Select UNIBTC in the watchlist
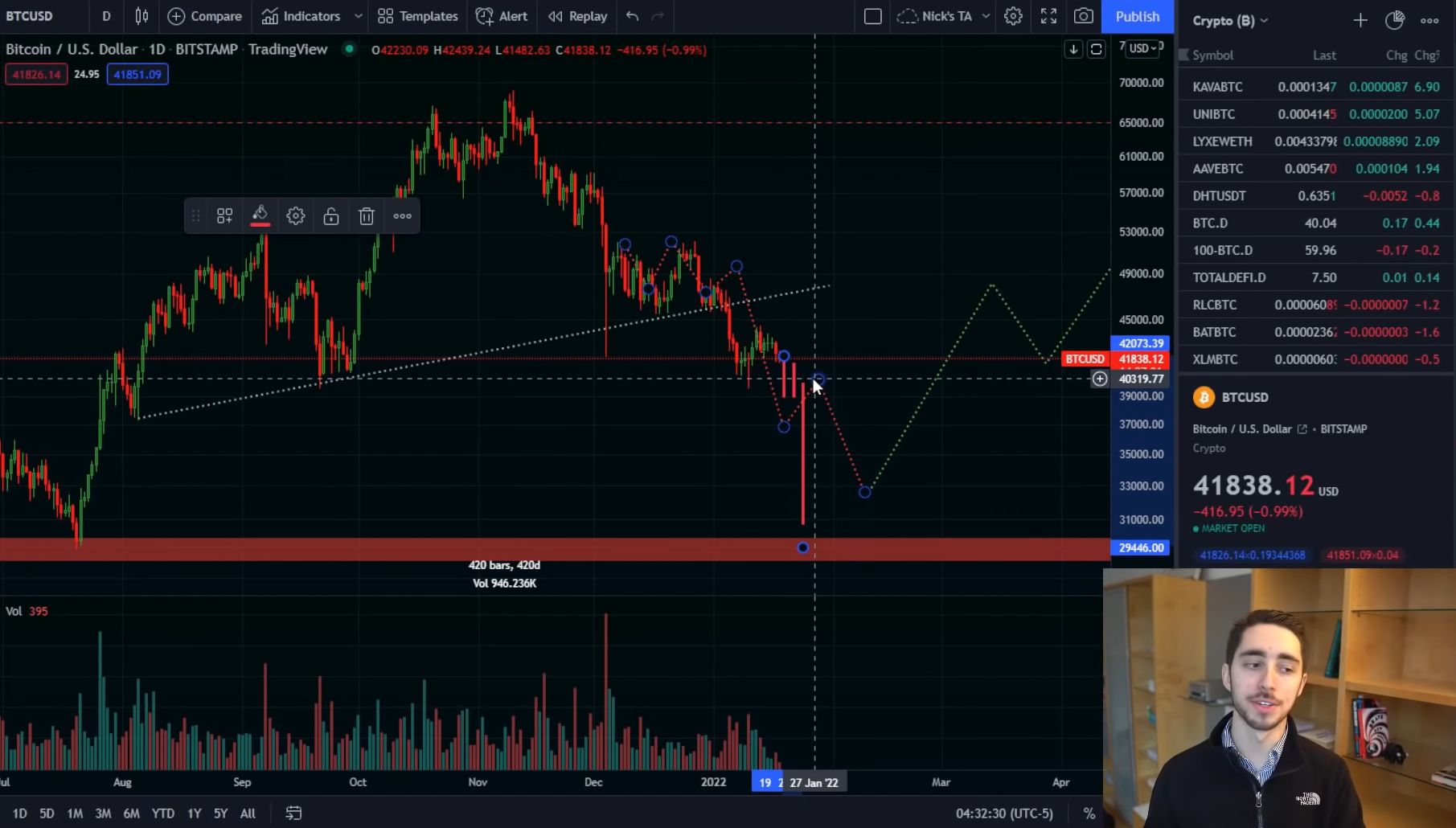Screen dimensions: 1456x828 1317,114
